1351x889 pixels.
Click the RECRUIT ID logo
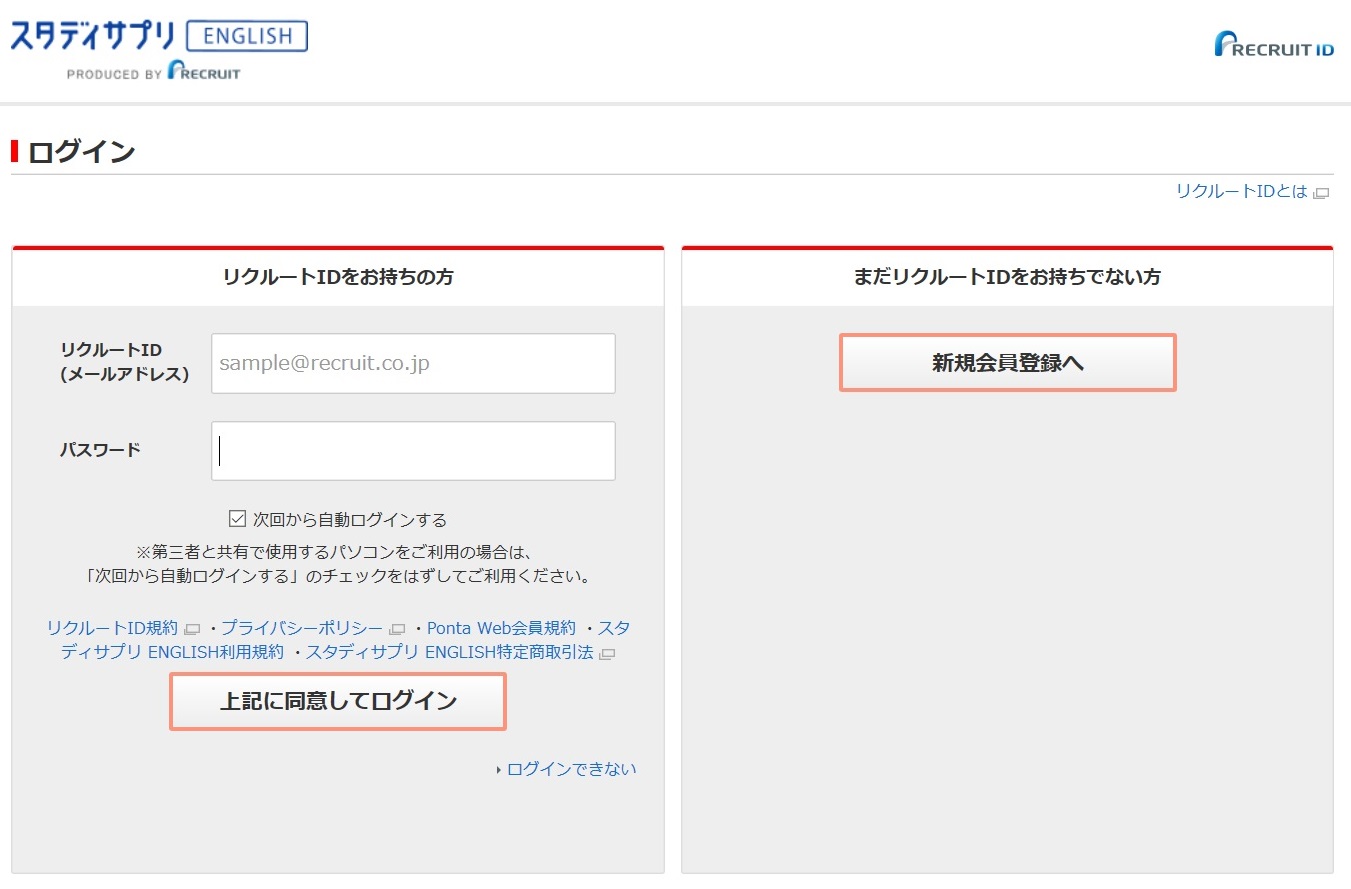click(x=1274, y=45)
